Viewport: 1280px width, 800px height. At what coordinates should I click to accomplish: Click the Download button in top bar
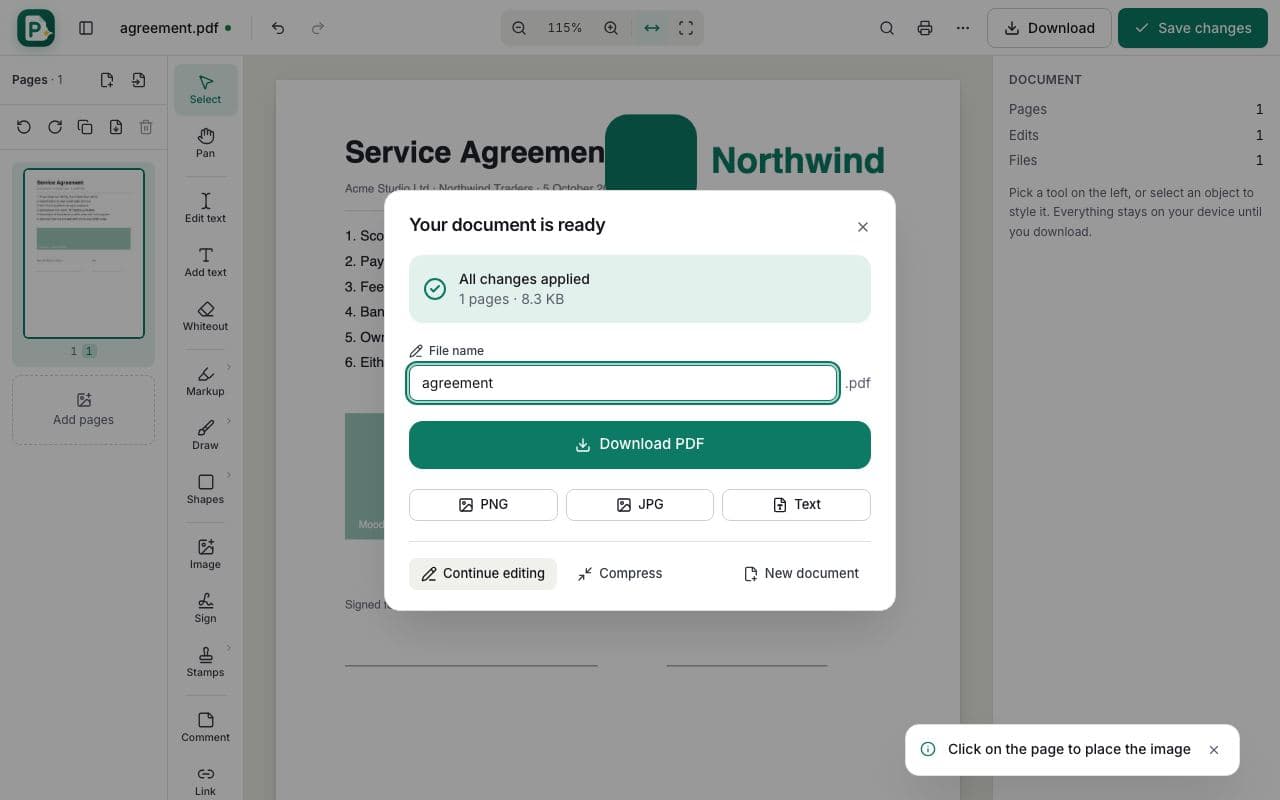[1049, 28]
